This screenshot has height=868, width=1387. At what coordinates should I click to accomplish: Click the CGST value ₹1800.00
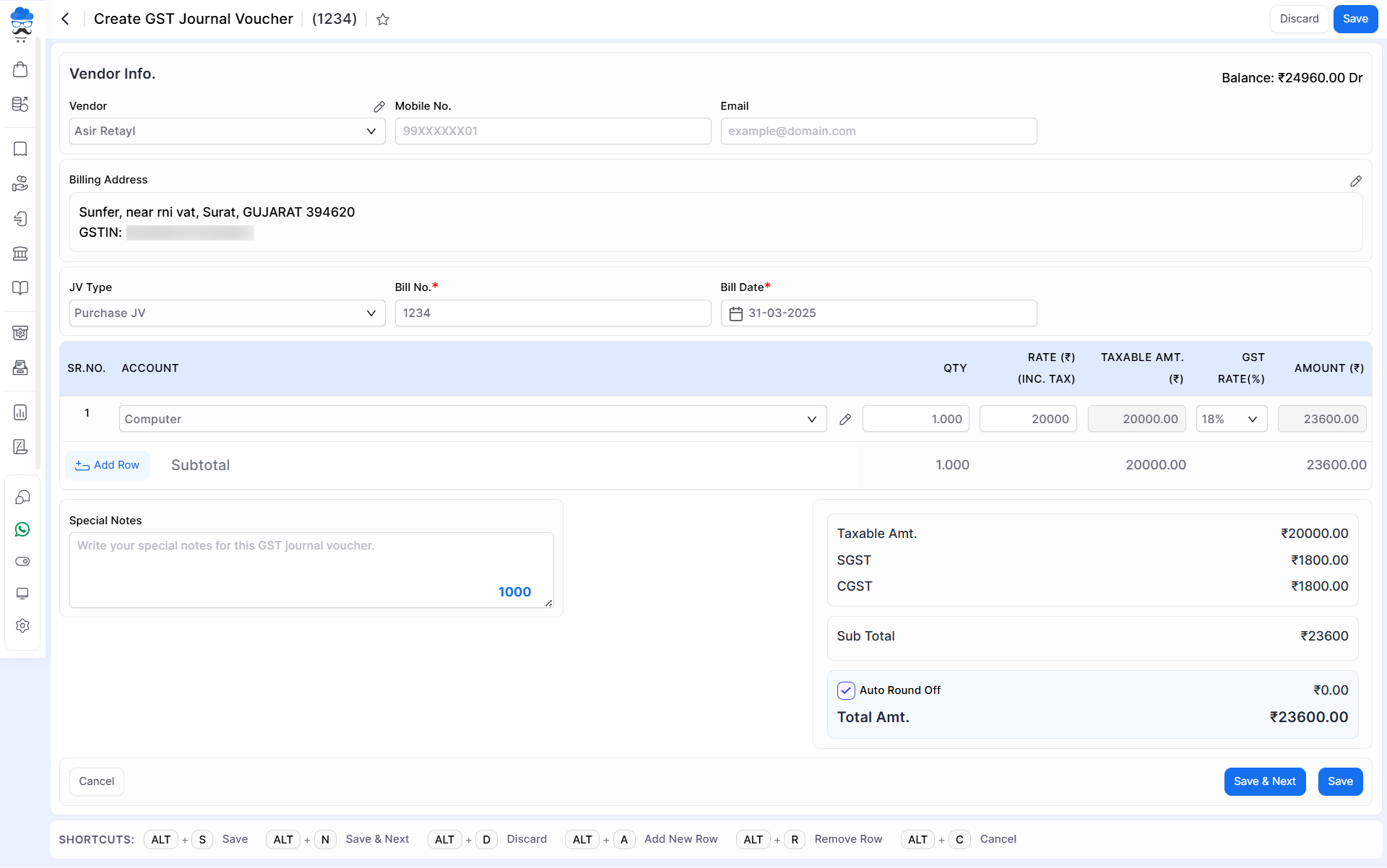pyautogui.click(x=1319, y=586)
